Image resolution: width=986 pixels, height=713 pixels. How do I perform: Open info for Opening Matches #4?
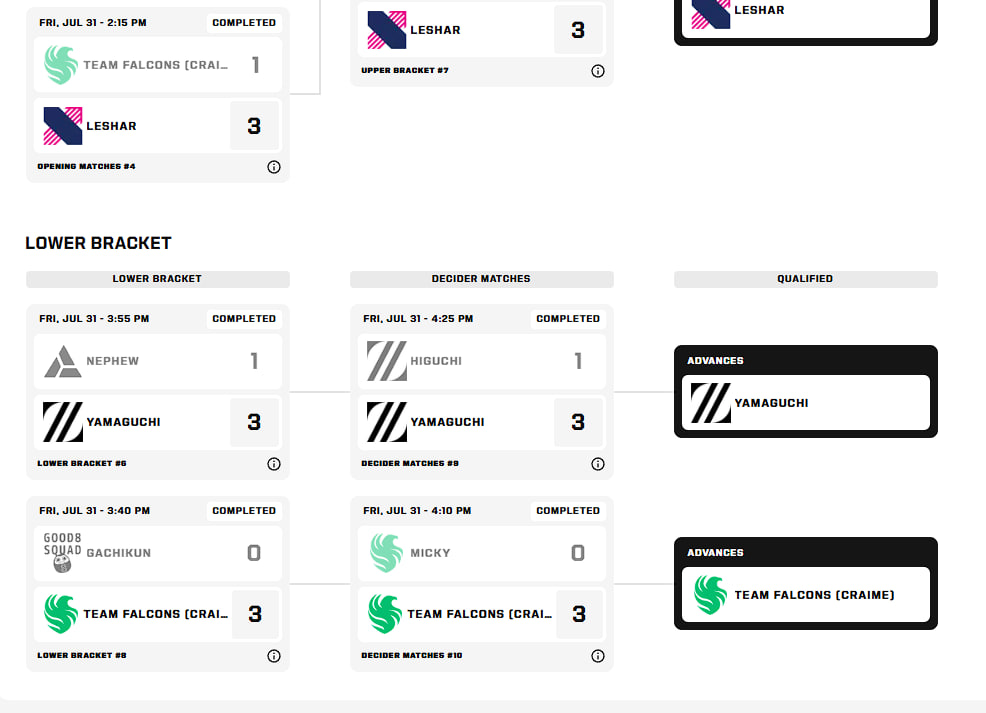[x=274, y=167]
